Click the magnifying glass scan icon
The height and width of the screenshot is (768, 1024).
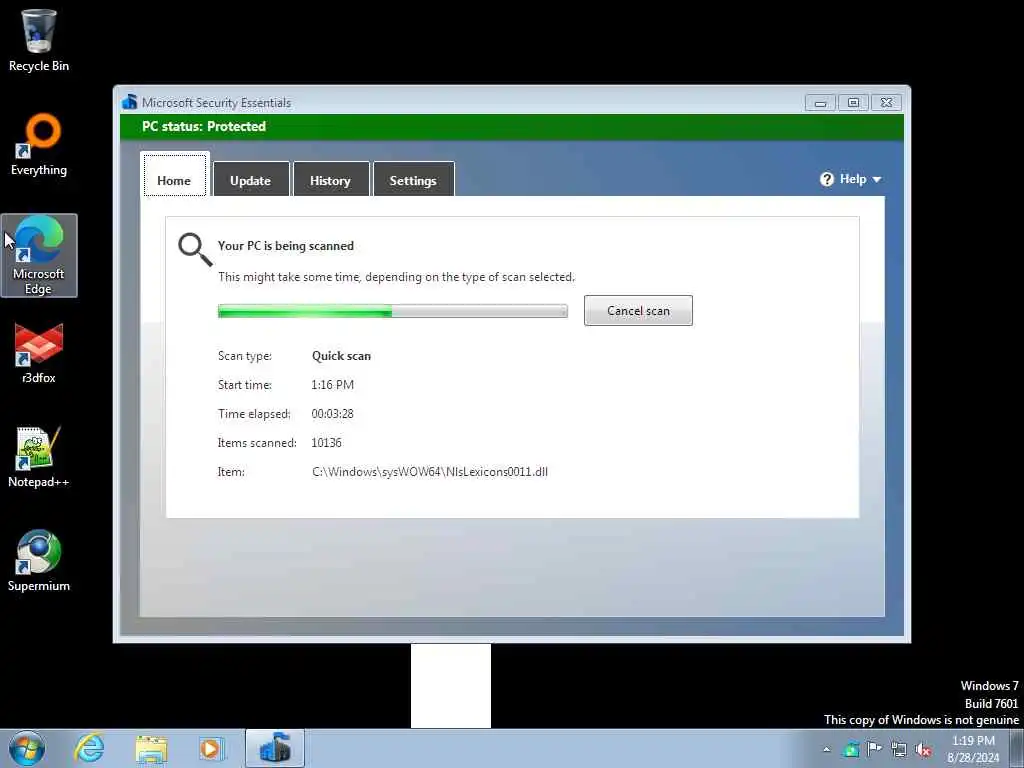tap(195, 249)
